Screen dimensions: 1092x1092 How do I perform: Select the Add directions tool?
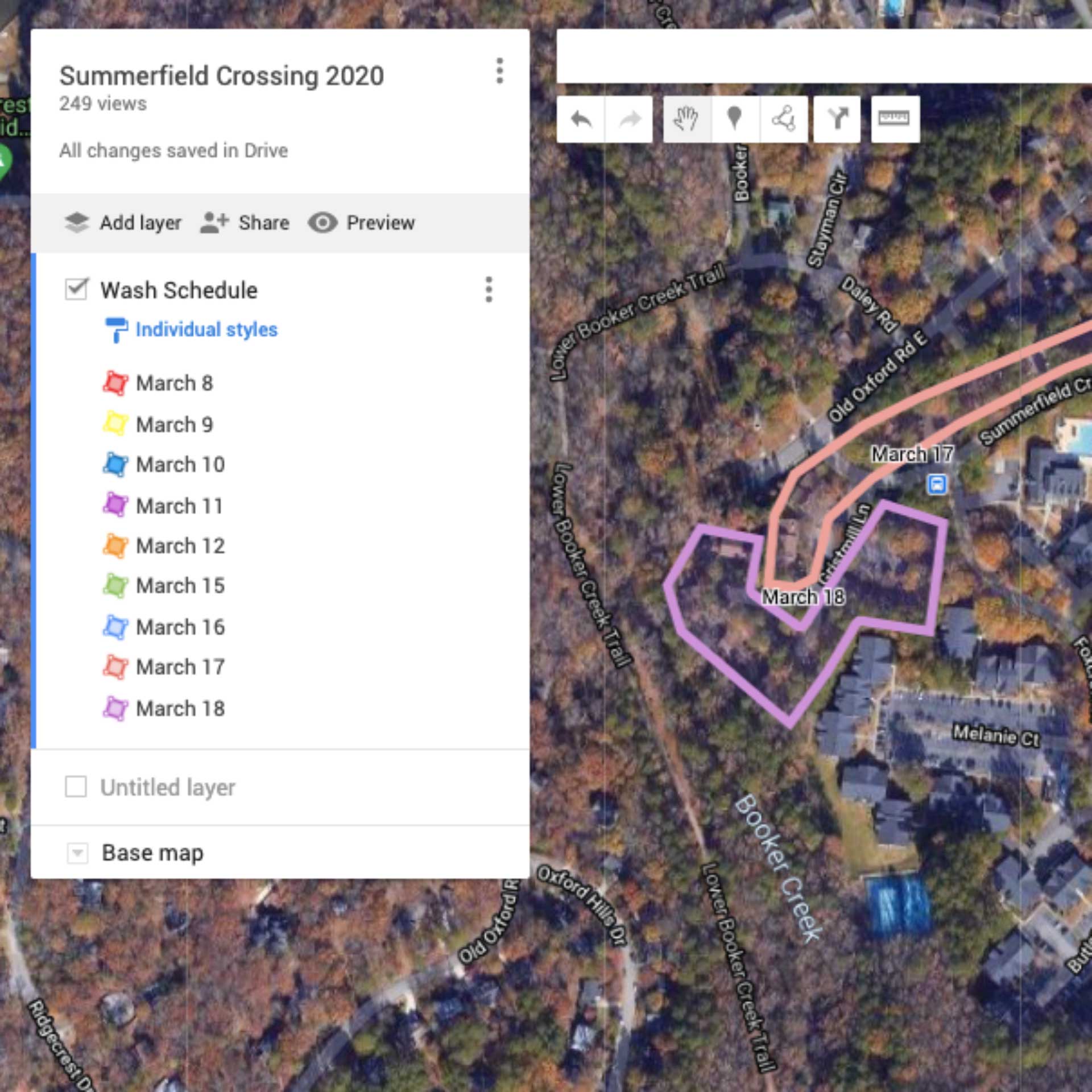point(837,119)
